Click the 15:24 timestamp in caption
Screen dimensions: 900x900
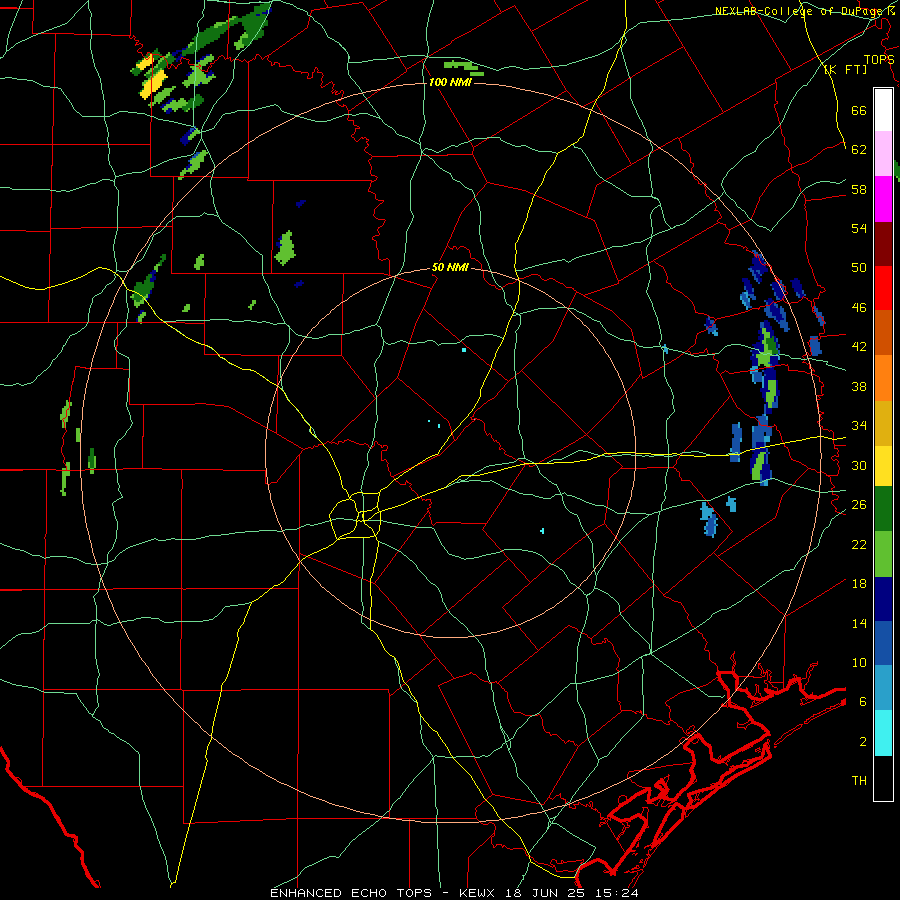(x=615, y=893)
